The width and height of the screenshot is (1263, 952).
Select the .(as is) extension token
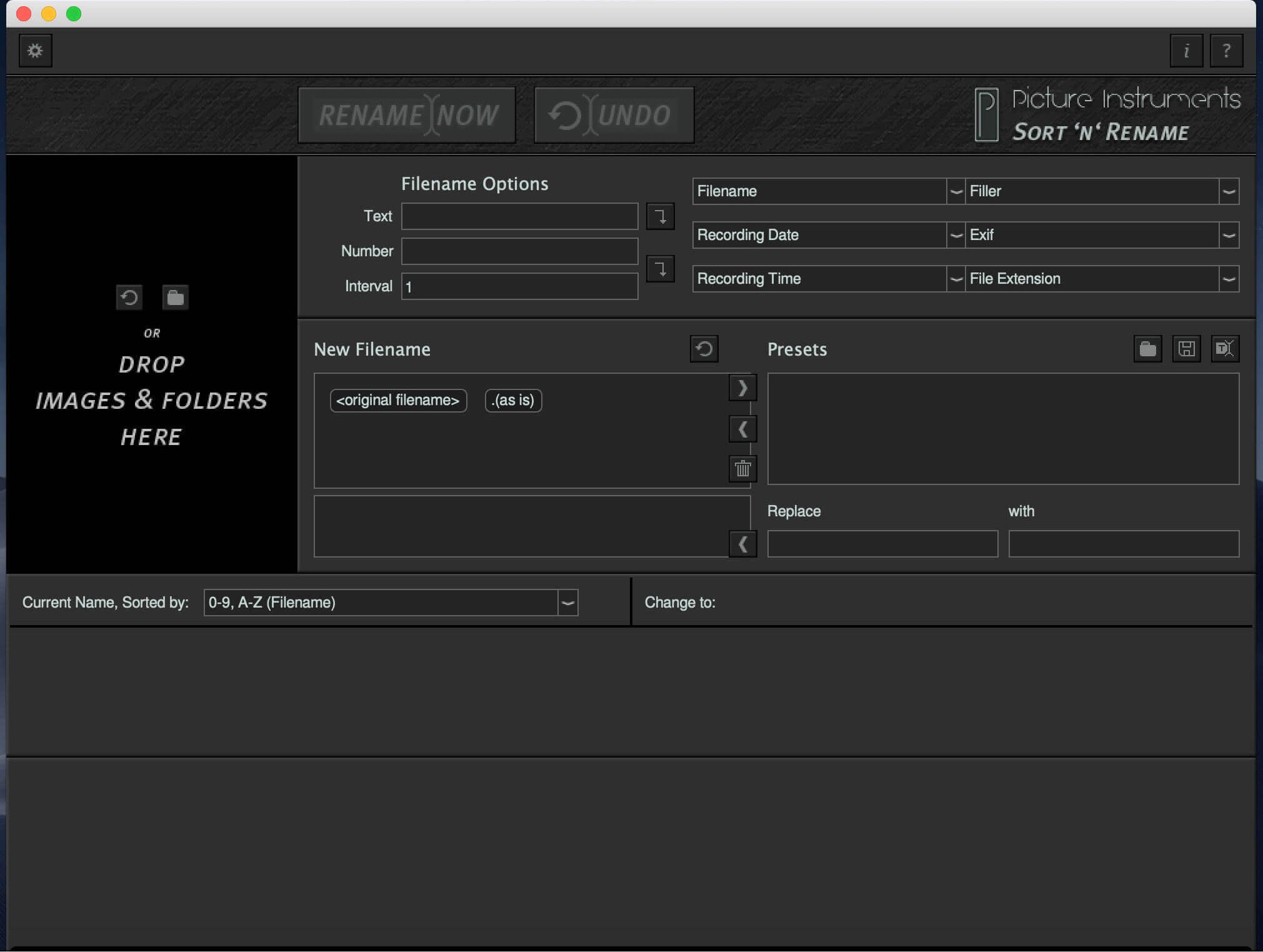point(513,400)
